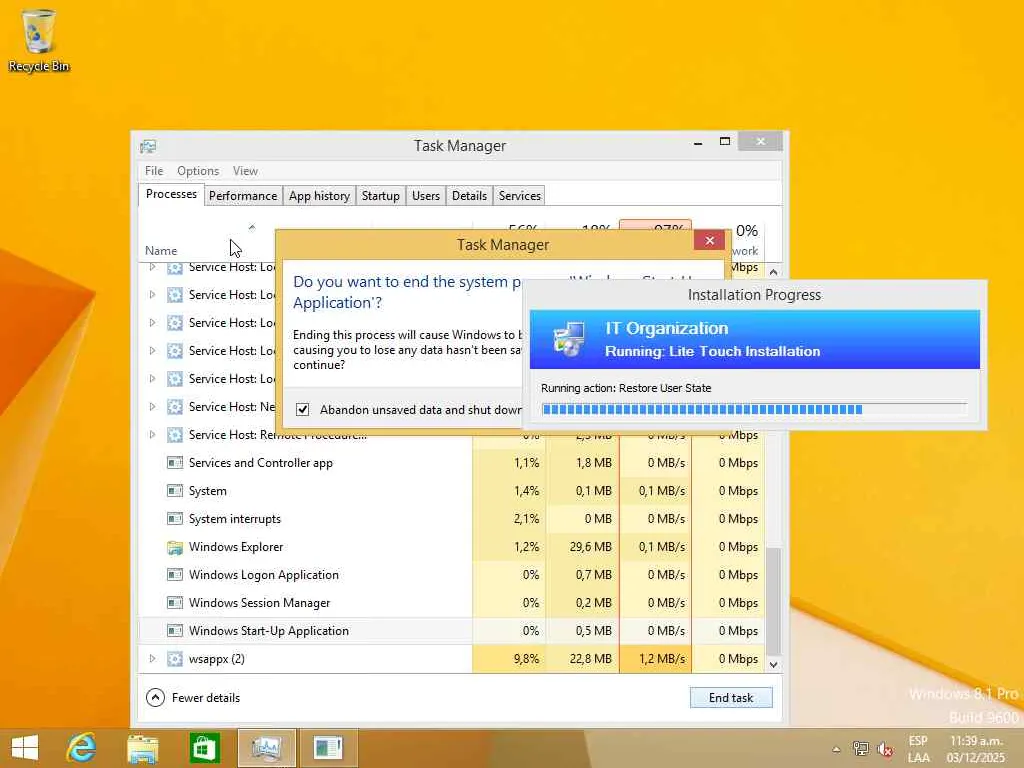Select the Windows Session Manager row text
The width and height of the screenshot is (1024, 768).
pos(259,603)
